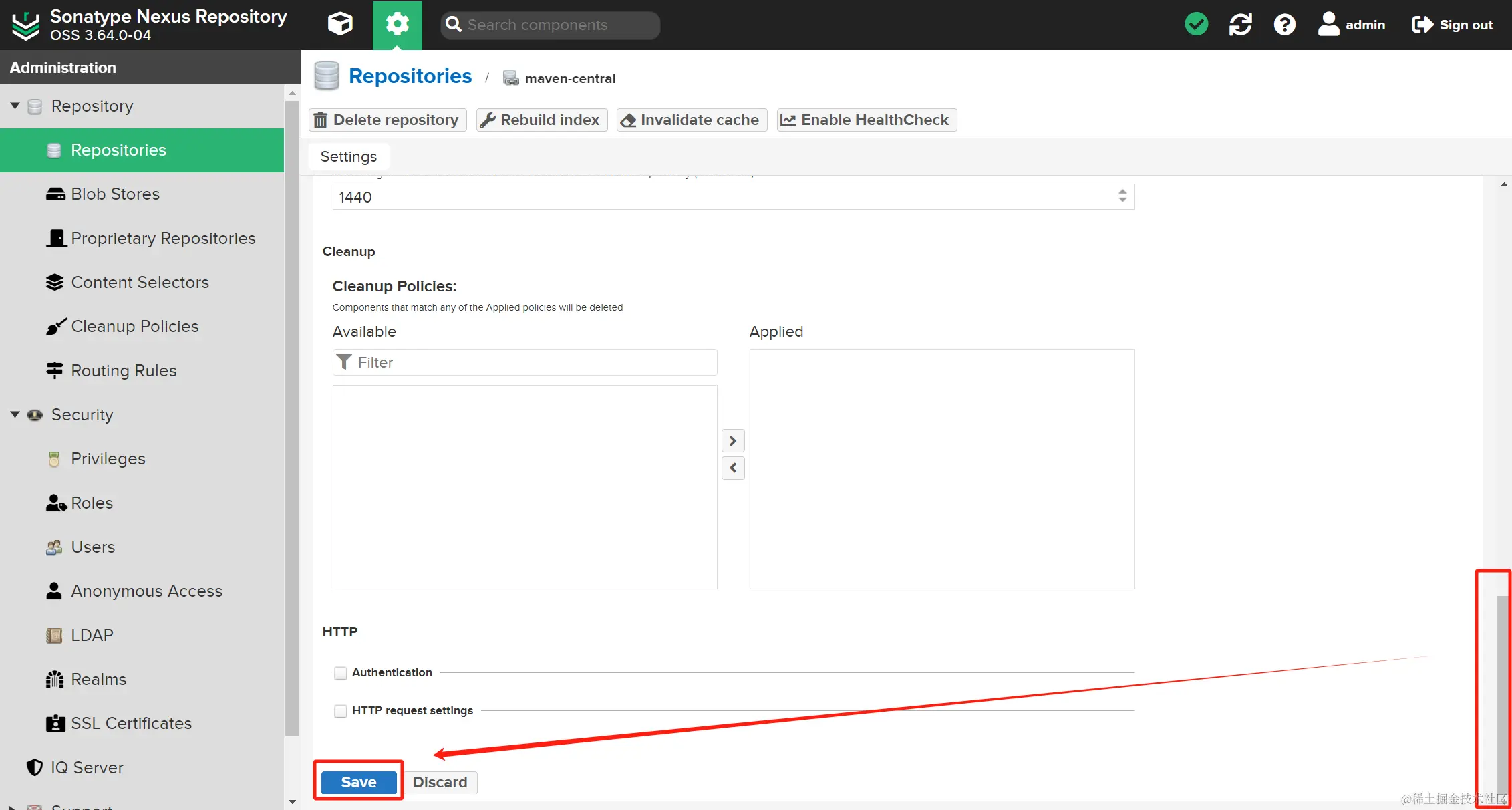Click Invalidate cache button
The image size is (1512, 810).
(692, 120)
